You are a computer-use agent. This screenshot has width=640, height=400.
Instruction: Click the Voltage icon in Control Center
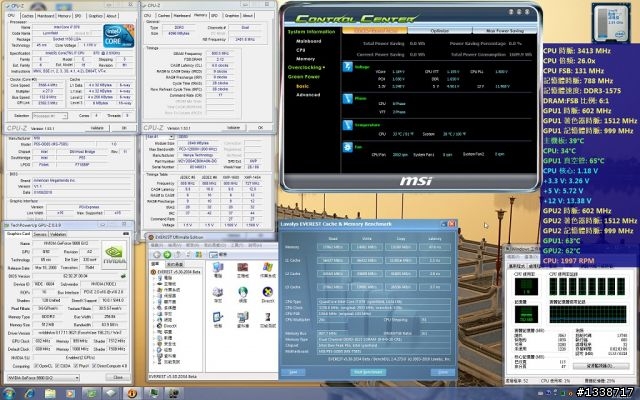pos(347,67)
